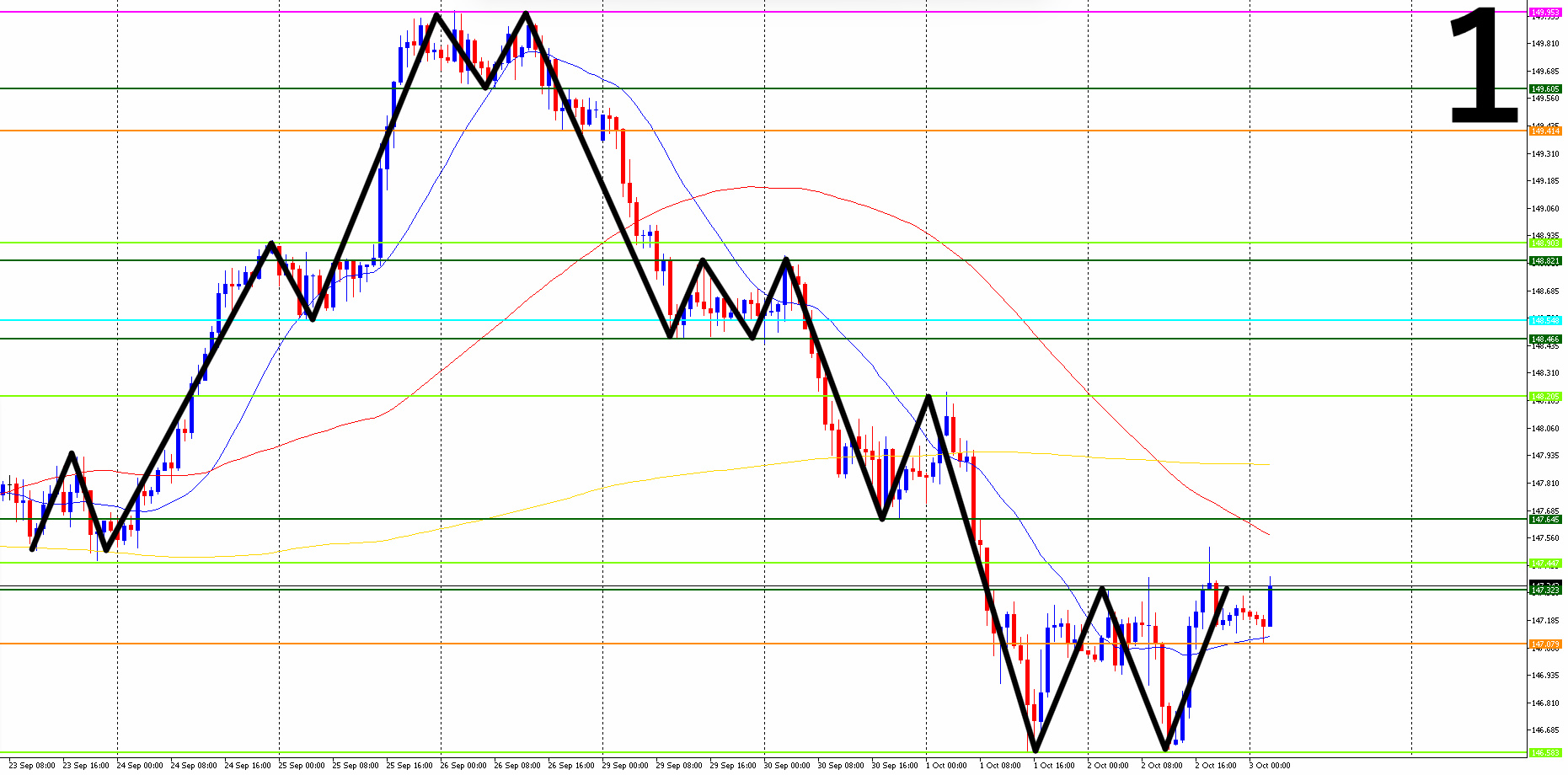Screen dimensions: 1568x775
Task: Click the 26 Sep 16:00 time label
Action: coord(571,766)
